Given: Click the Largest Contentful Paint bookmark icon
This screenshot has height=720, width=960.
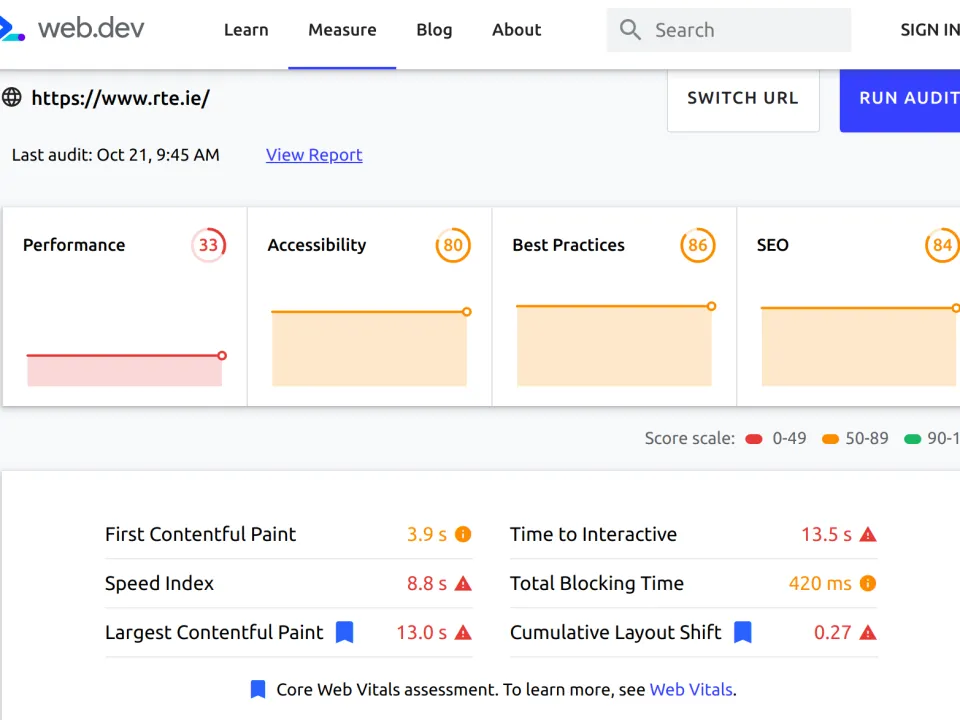Looking at the screenshot, I should pyautogui.click(x=344, y=632).
